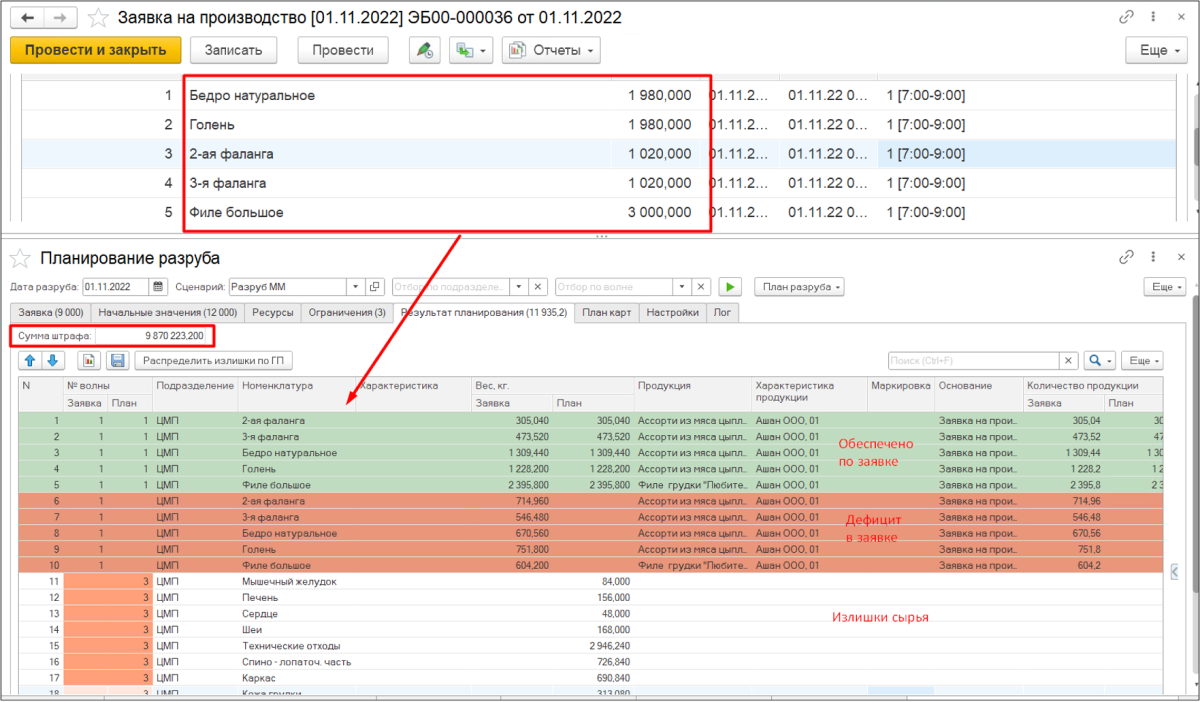Click the open-form icon next to Сценарий

[375, 287]
